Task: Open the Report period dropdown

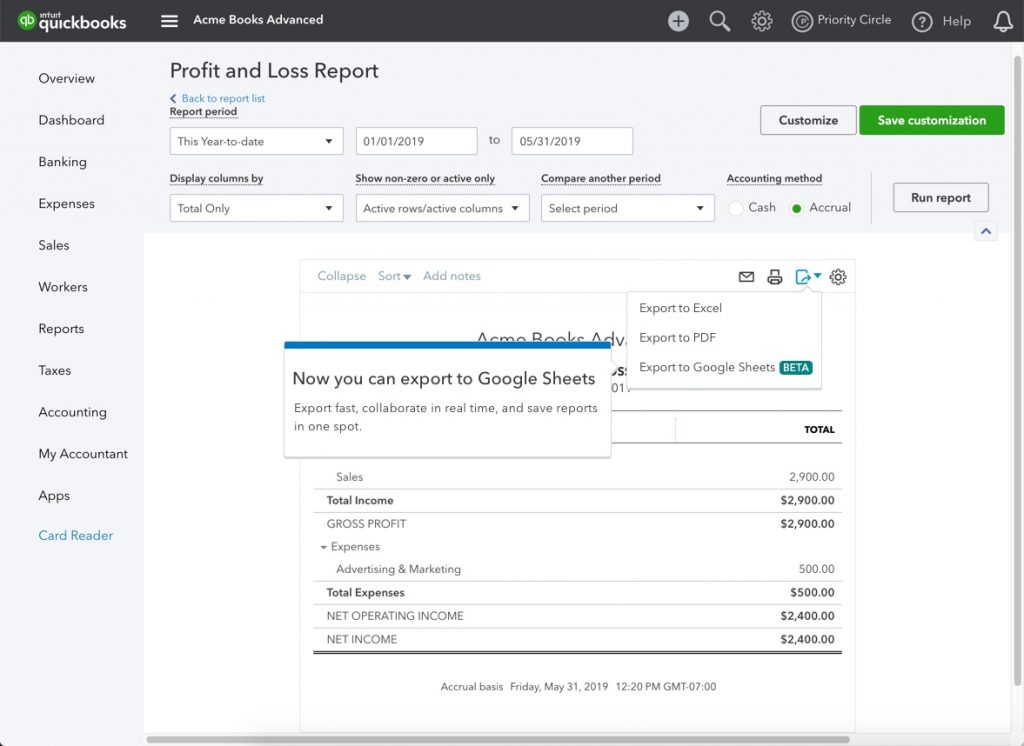Action: [256, 141]
